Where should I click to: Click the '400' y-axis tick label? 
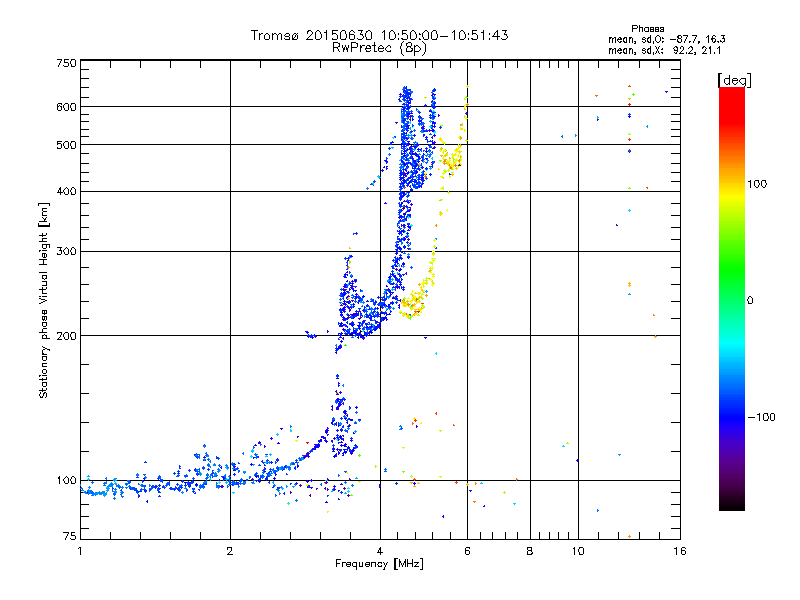[x=66, y=192]
